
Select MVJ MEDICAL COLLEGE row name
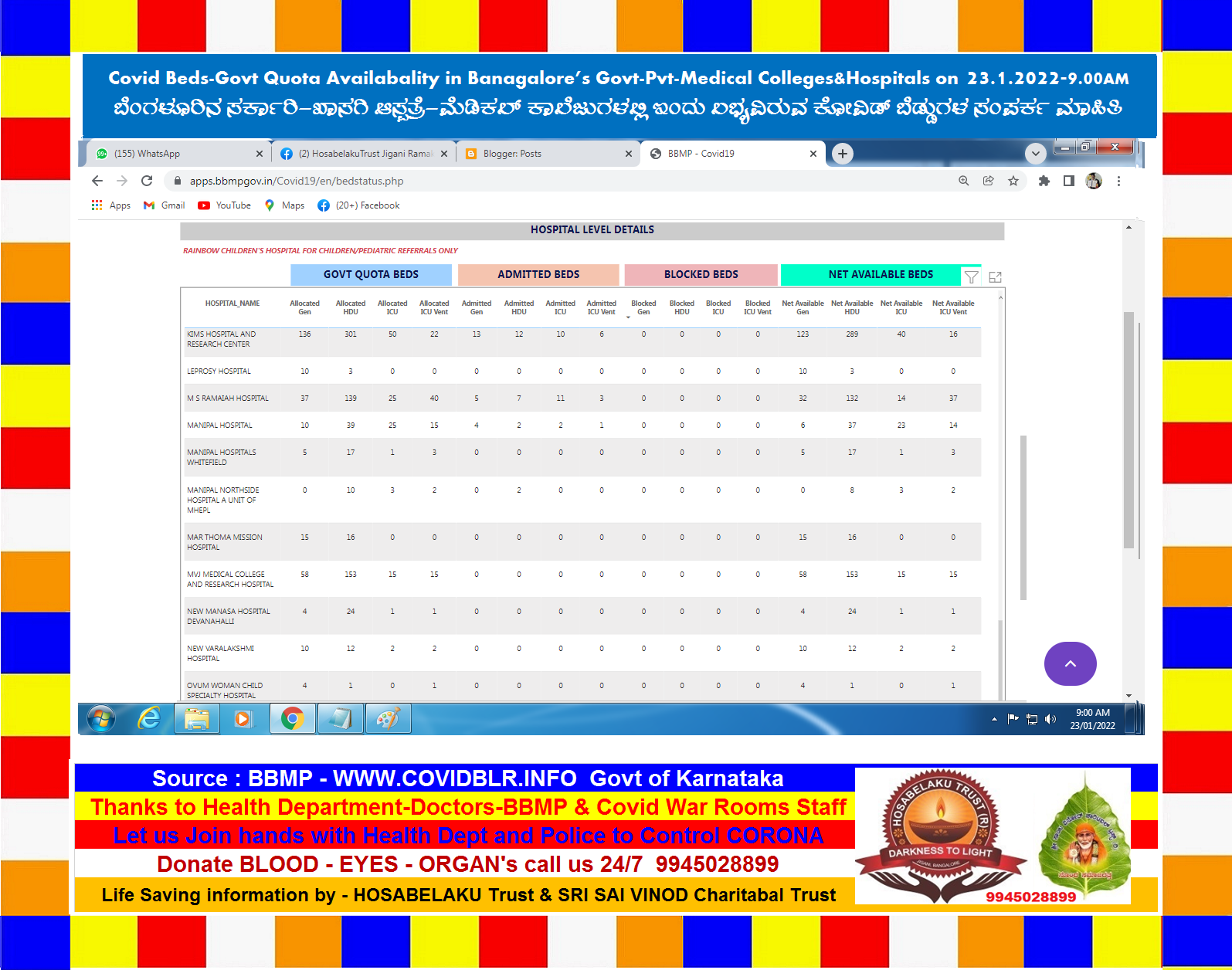point(230,579)
